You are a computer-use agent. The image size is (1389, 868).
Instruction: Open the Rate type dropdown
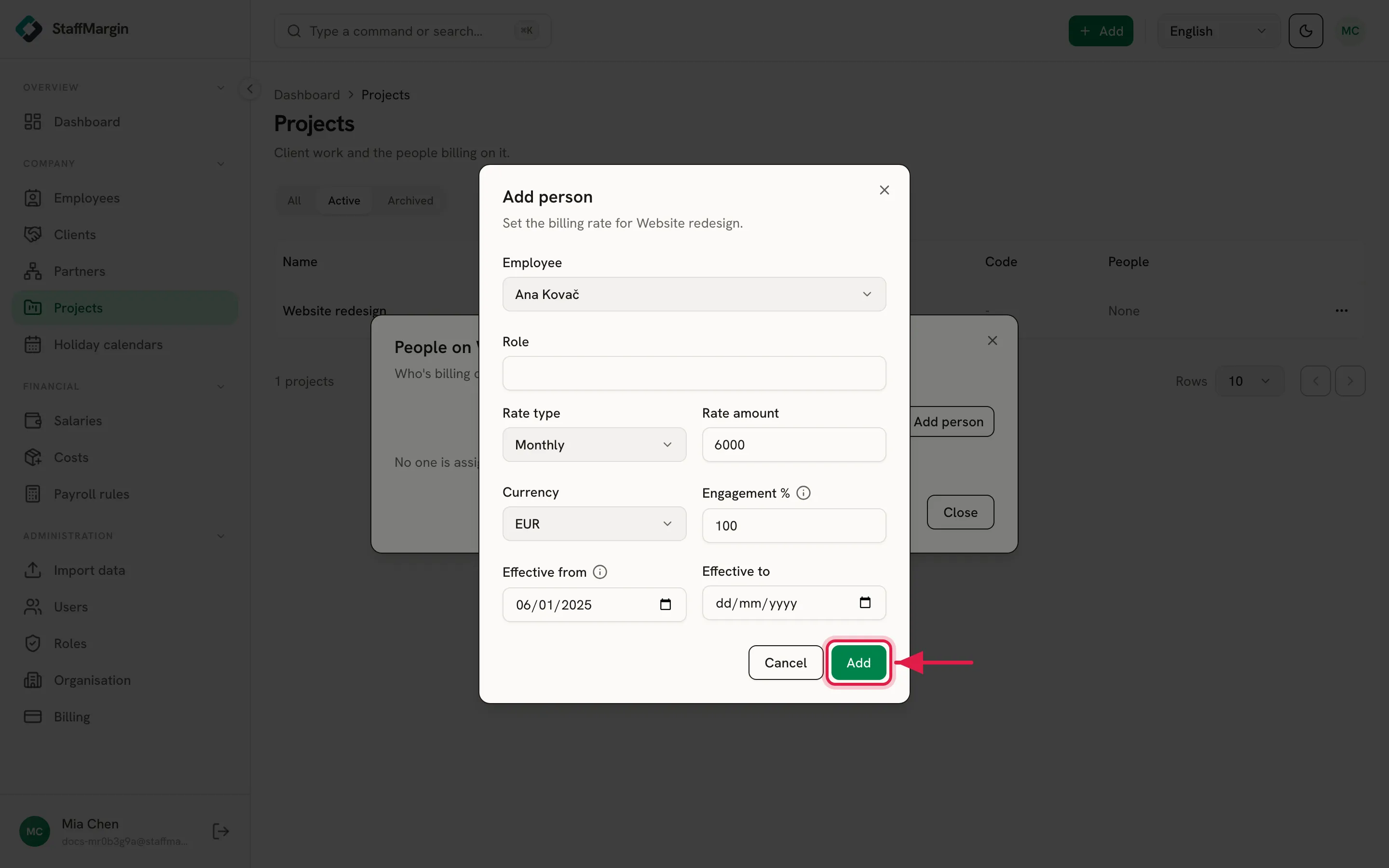coord(594,445)
